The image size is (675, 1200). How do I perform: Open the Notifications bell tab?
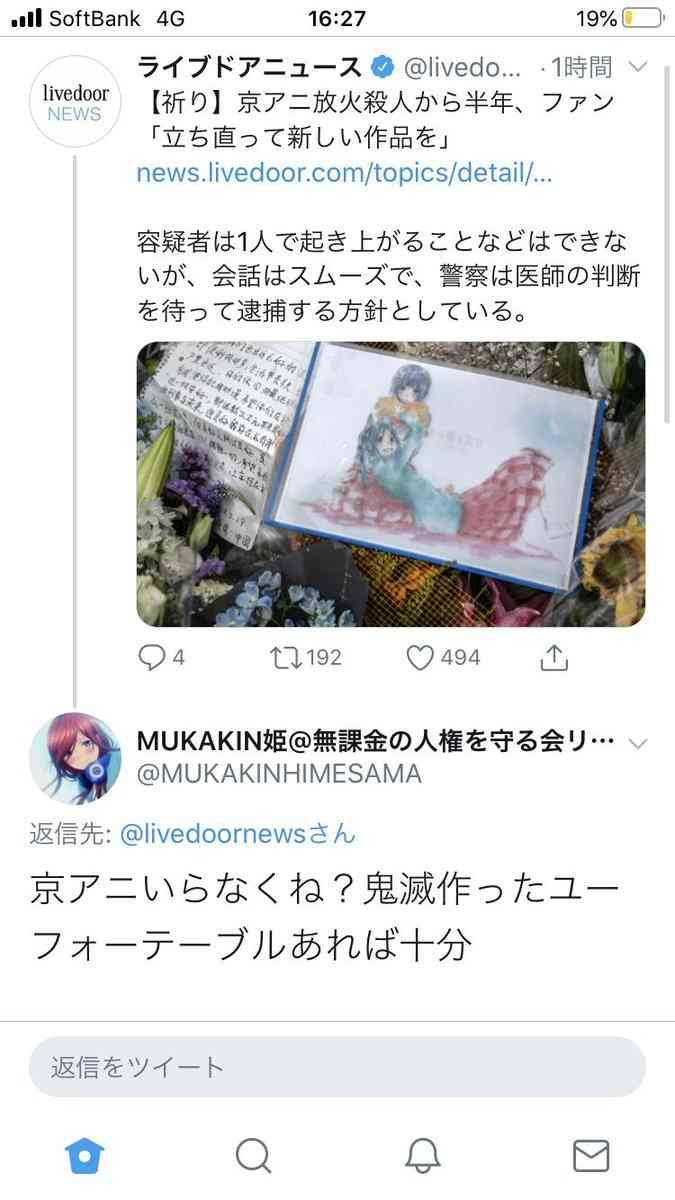coord(422,1155)
